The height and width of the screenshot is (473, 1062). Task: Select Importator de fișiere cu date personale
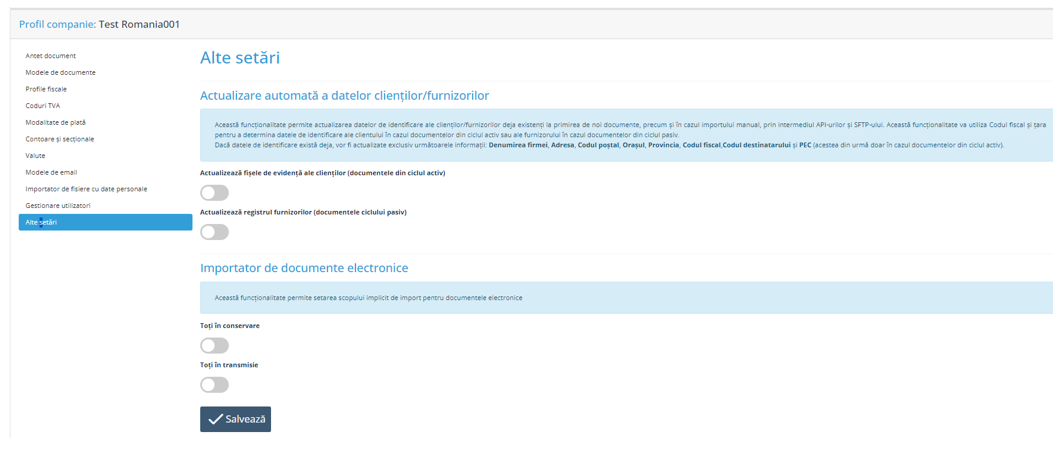click(x=86, y=189)
